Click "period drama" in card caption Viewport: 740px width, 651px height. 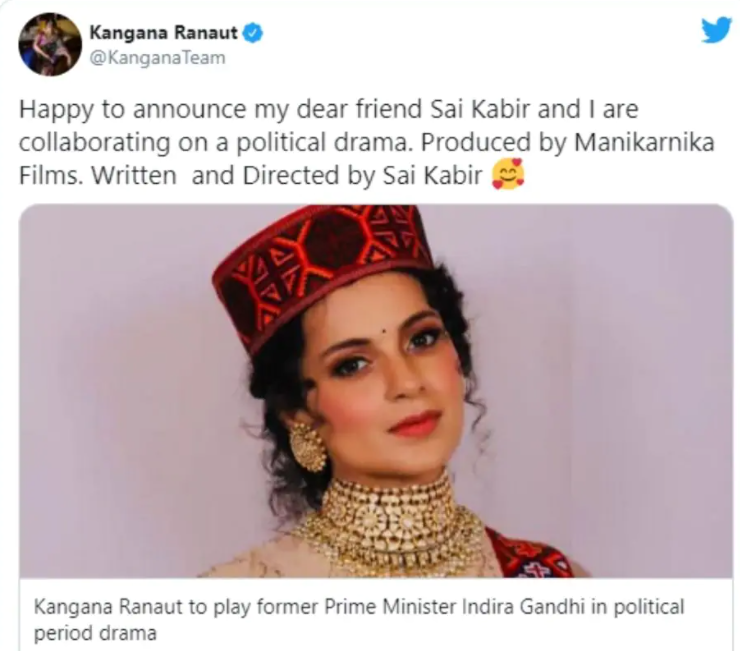(x=95, y=633)
